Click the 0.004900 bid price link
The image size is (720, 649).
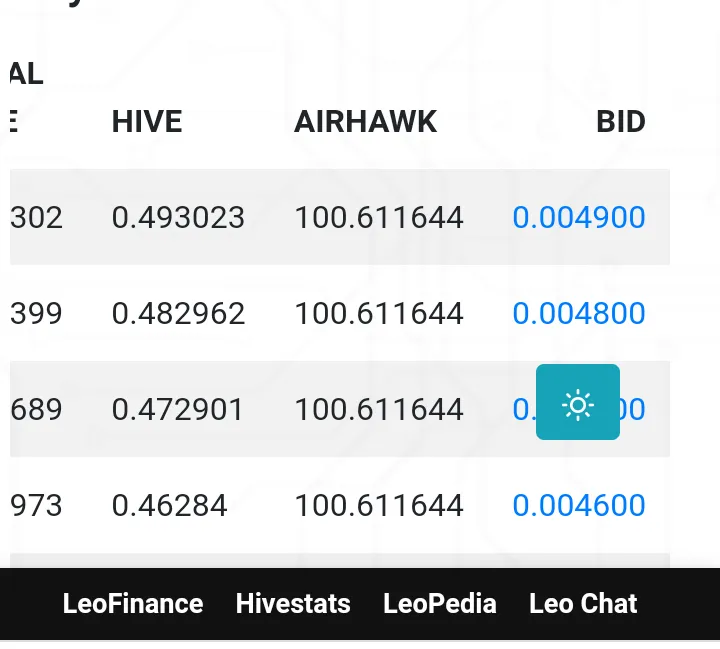click(579, 217)
